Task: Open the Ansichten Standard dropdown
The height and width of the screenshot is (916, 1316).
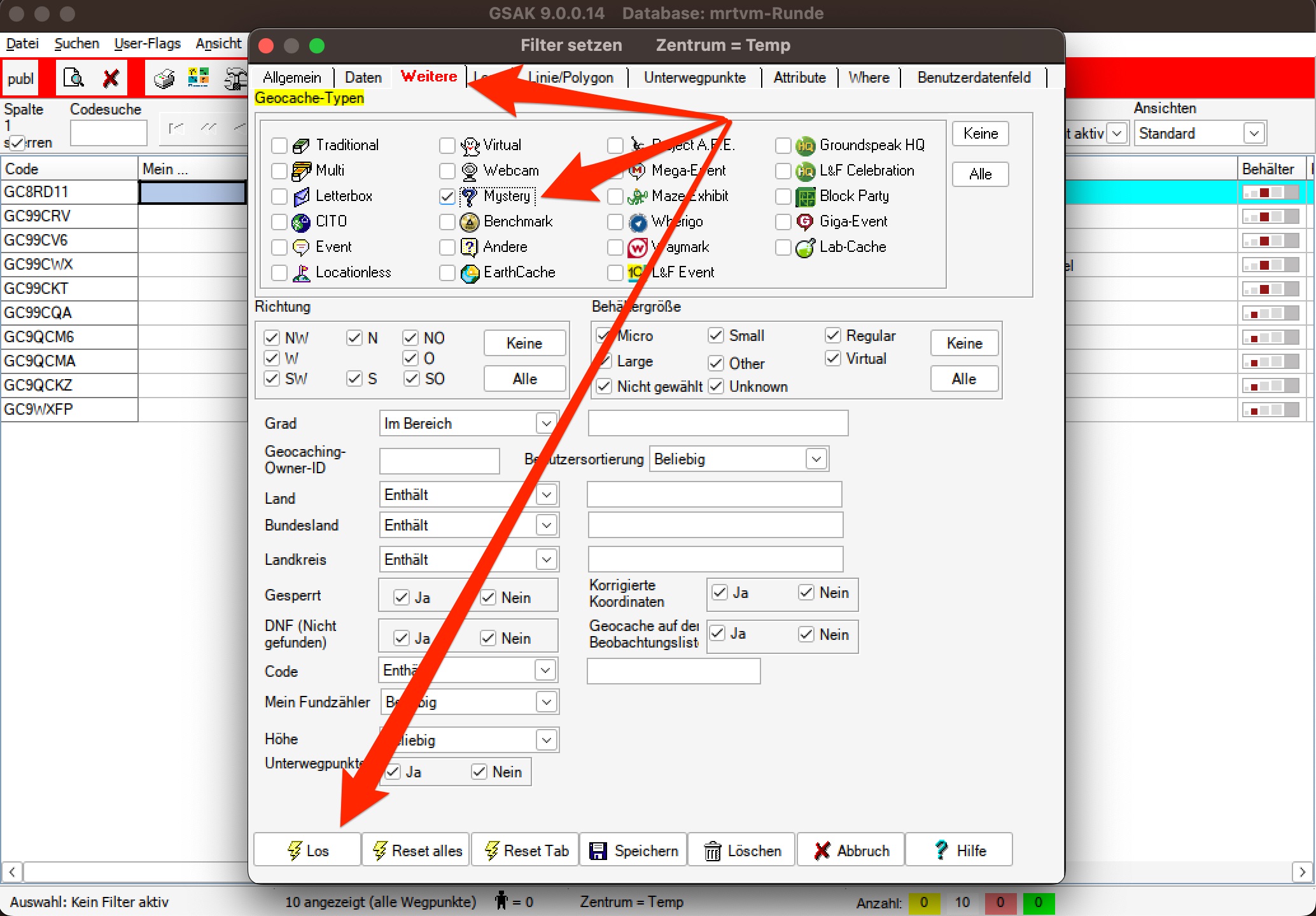Action: 1200,133
